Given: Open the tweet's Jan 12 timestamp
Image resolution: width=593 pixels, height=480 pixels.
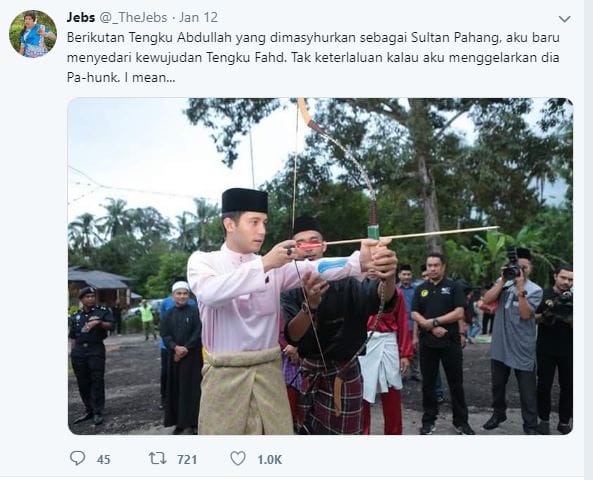Looking at the screenshot, I should 199,17.
